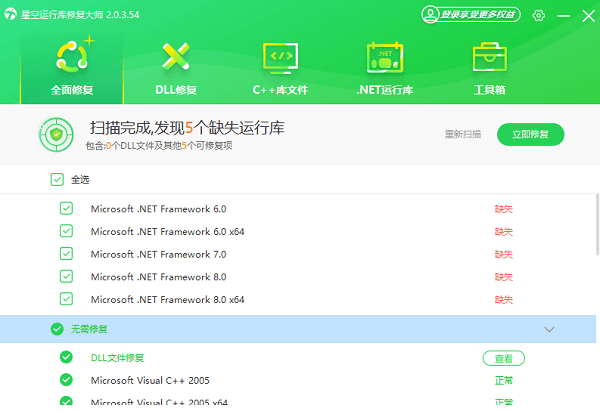600x411 pixels.
Task: Click 查看 button for DLL文件修复
Action: click(x=504, y=358)
